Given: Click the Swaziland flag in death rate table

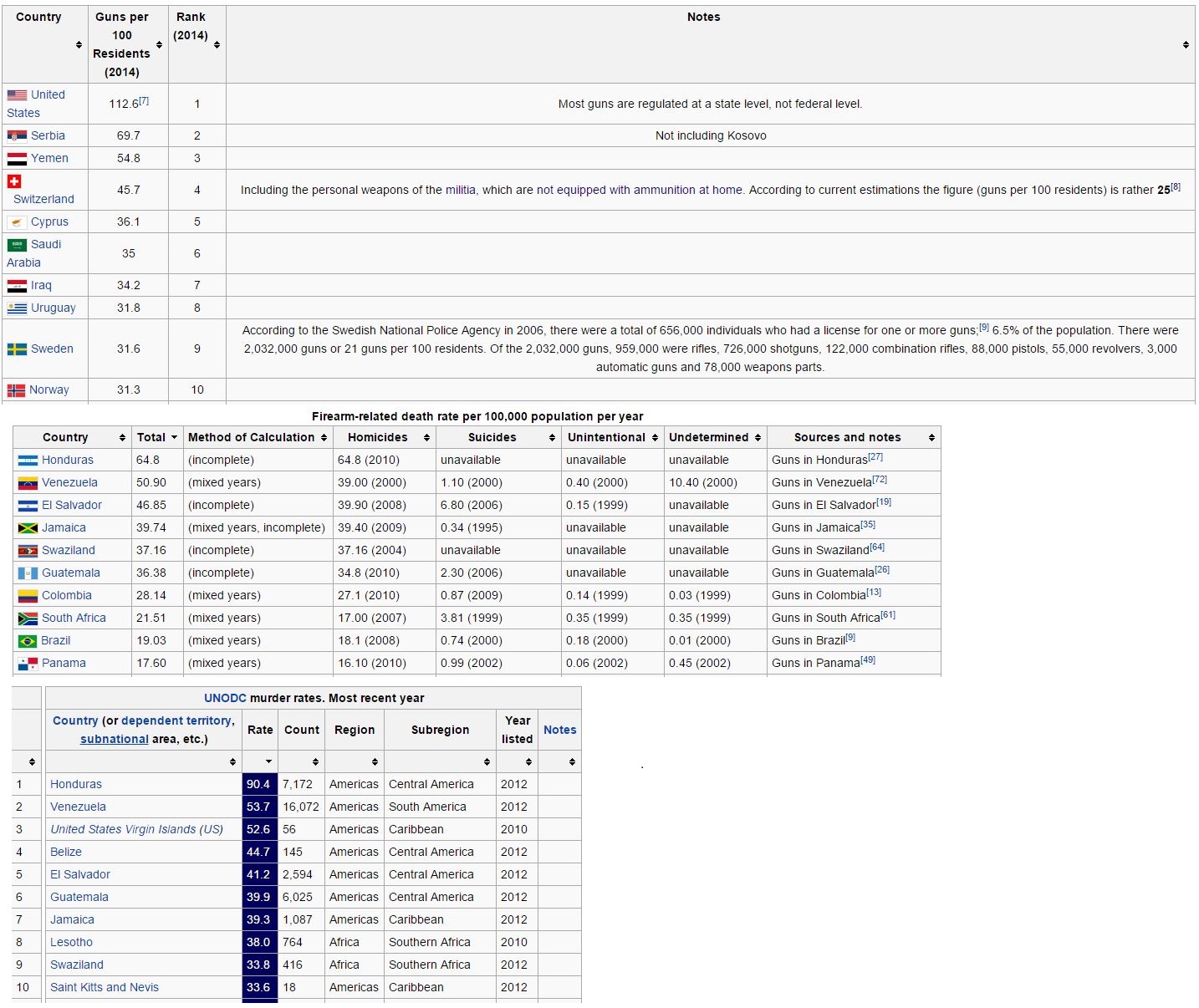Looking at the screenshot, I should [28, 551].
